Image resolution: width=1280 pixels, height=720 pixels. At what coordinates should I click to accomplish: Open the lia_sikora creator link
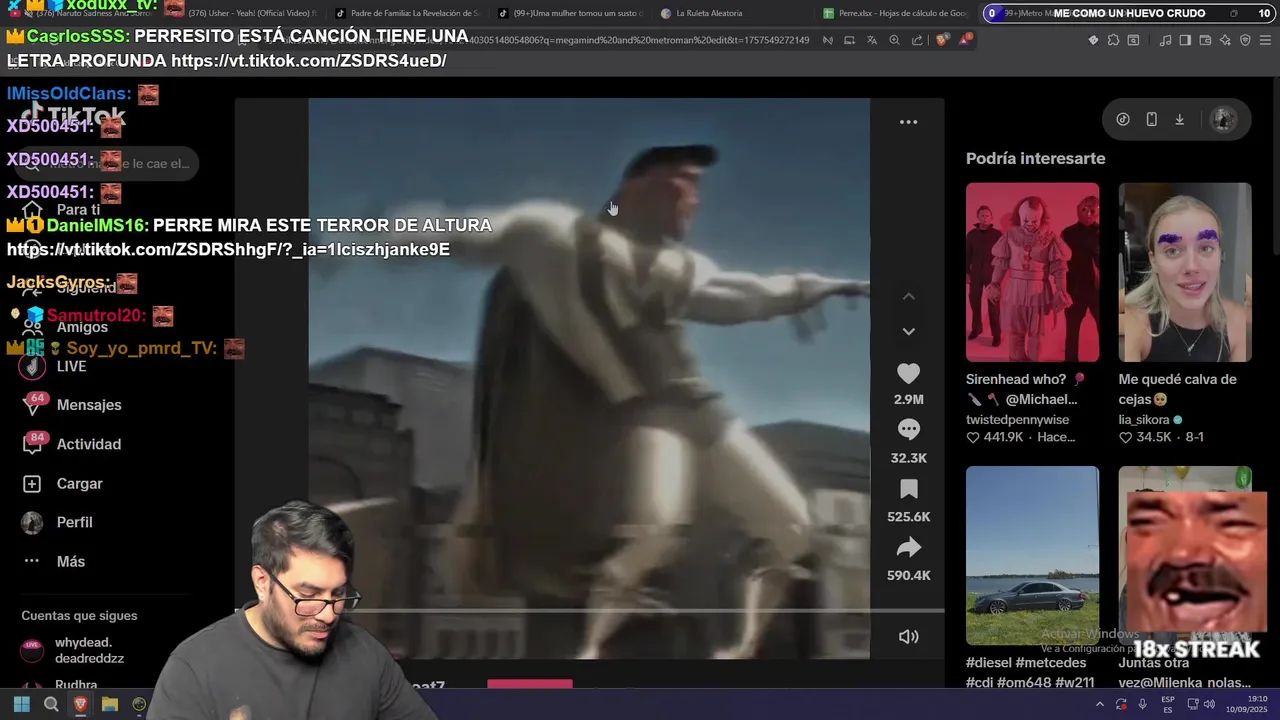point(1145,420)
